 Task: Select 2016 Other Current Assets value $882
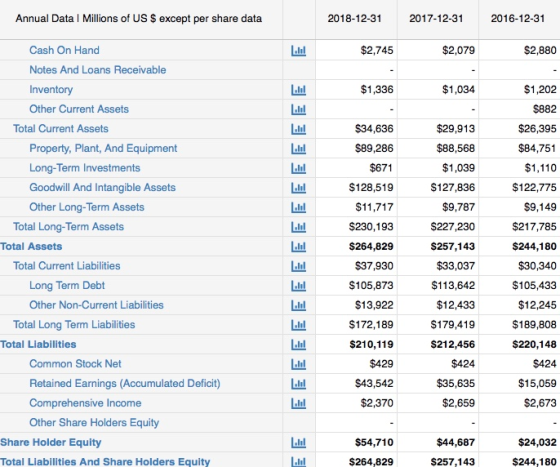tap(545, 109)
